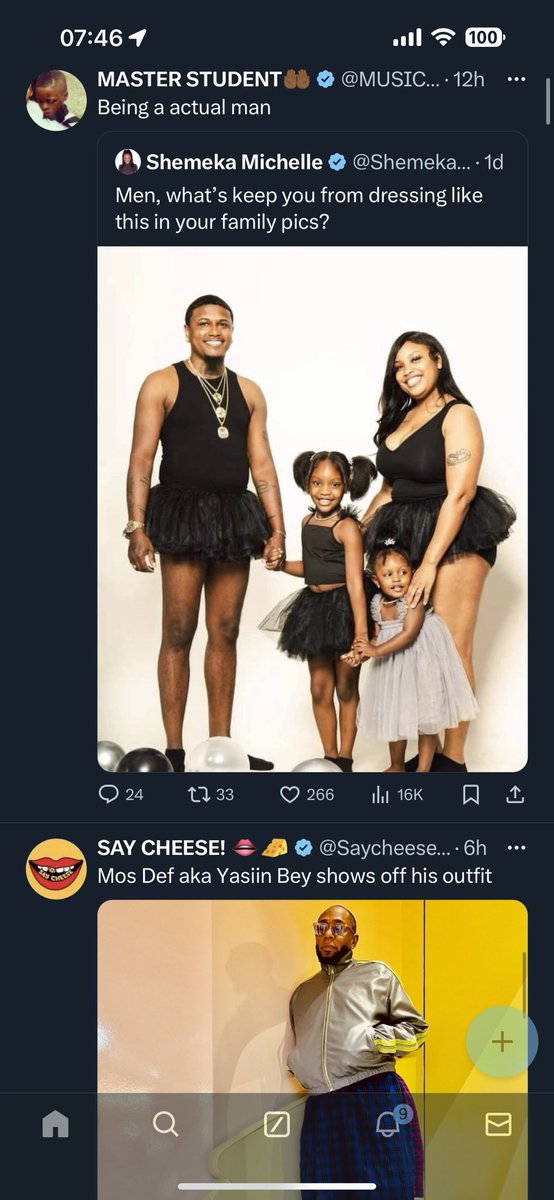This screenshot has width=554, height=1200.
Task: Share the tweet using share icon
Action: [x=515, y=794]
